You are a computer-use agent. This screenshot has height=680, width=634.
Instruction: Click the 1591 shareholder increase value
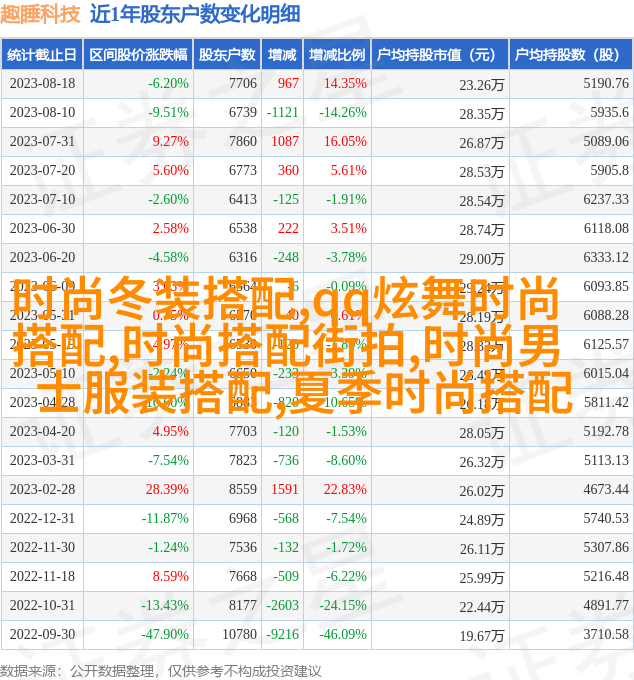coord(285,490)
